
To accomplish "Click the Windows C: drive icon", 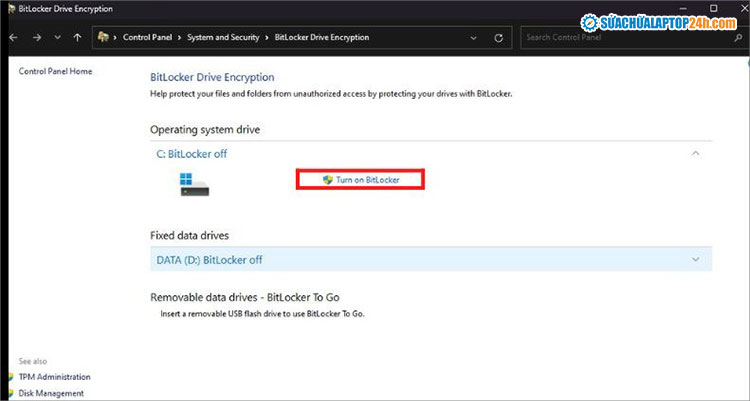I will click(194, 185).
